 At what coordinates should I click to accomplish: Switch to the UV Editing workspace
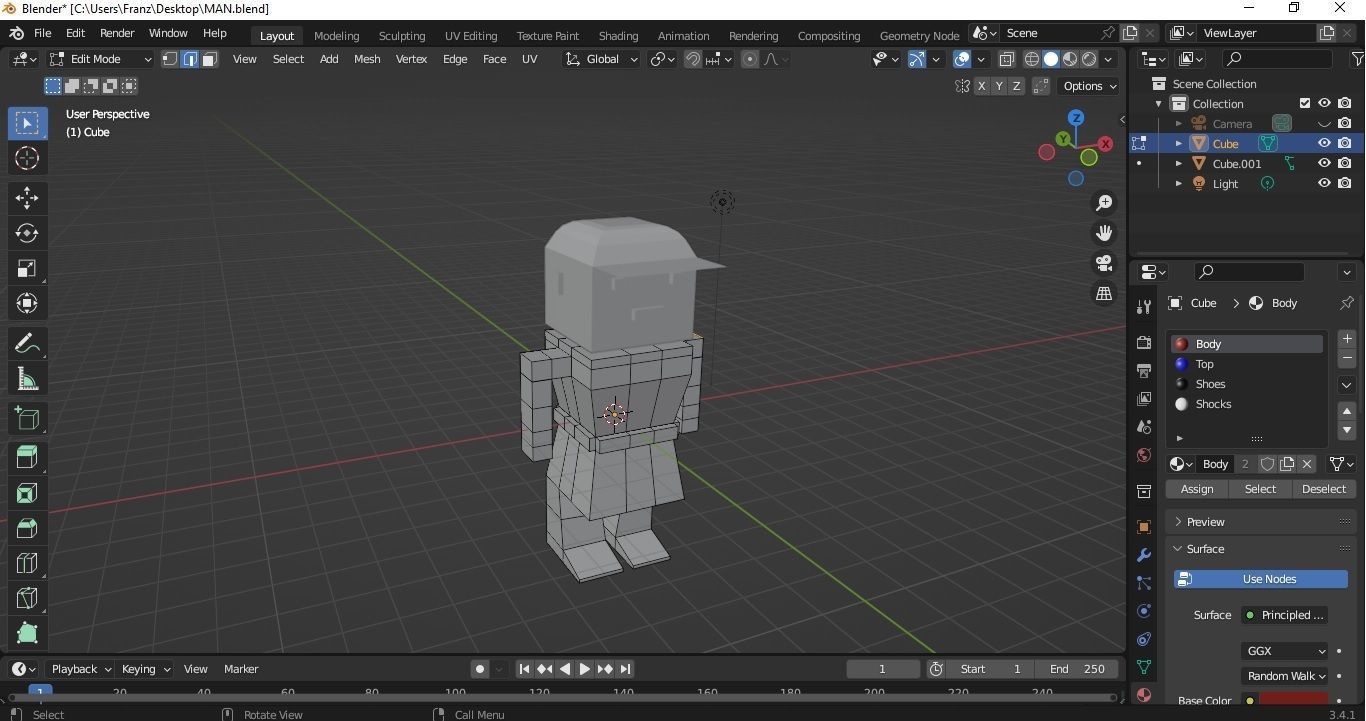(x=470, y=35)
